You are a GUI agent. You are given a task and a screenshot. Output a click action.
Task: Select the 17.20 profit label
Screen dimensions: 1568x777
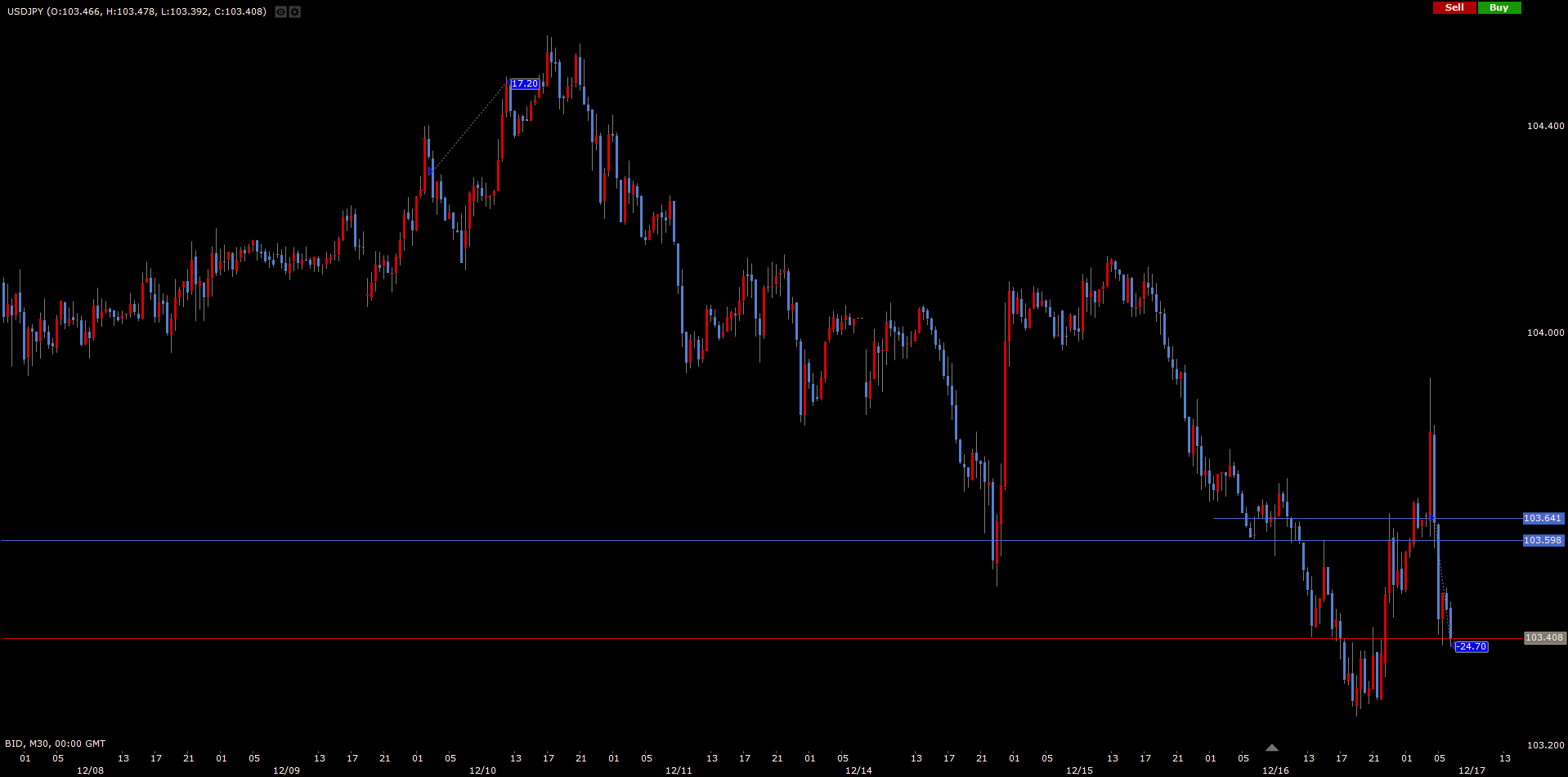point(524,84)
